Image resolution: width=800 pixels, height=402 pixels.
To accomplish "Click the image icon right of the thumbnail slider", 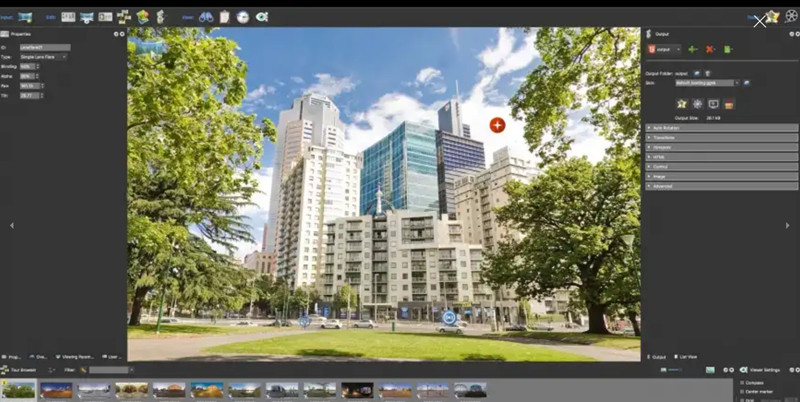I will point(710,370).
